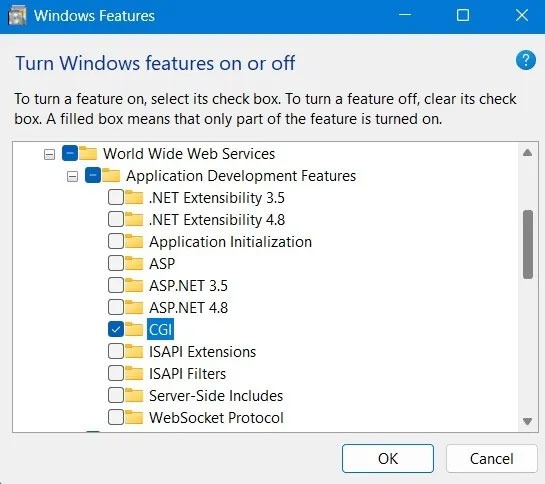Enable the ASP.NET 4.8 checkbox

[116, 307]
